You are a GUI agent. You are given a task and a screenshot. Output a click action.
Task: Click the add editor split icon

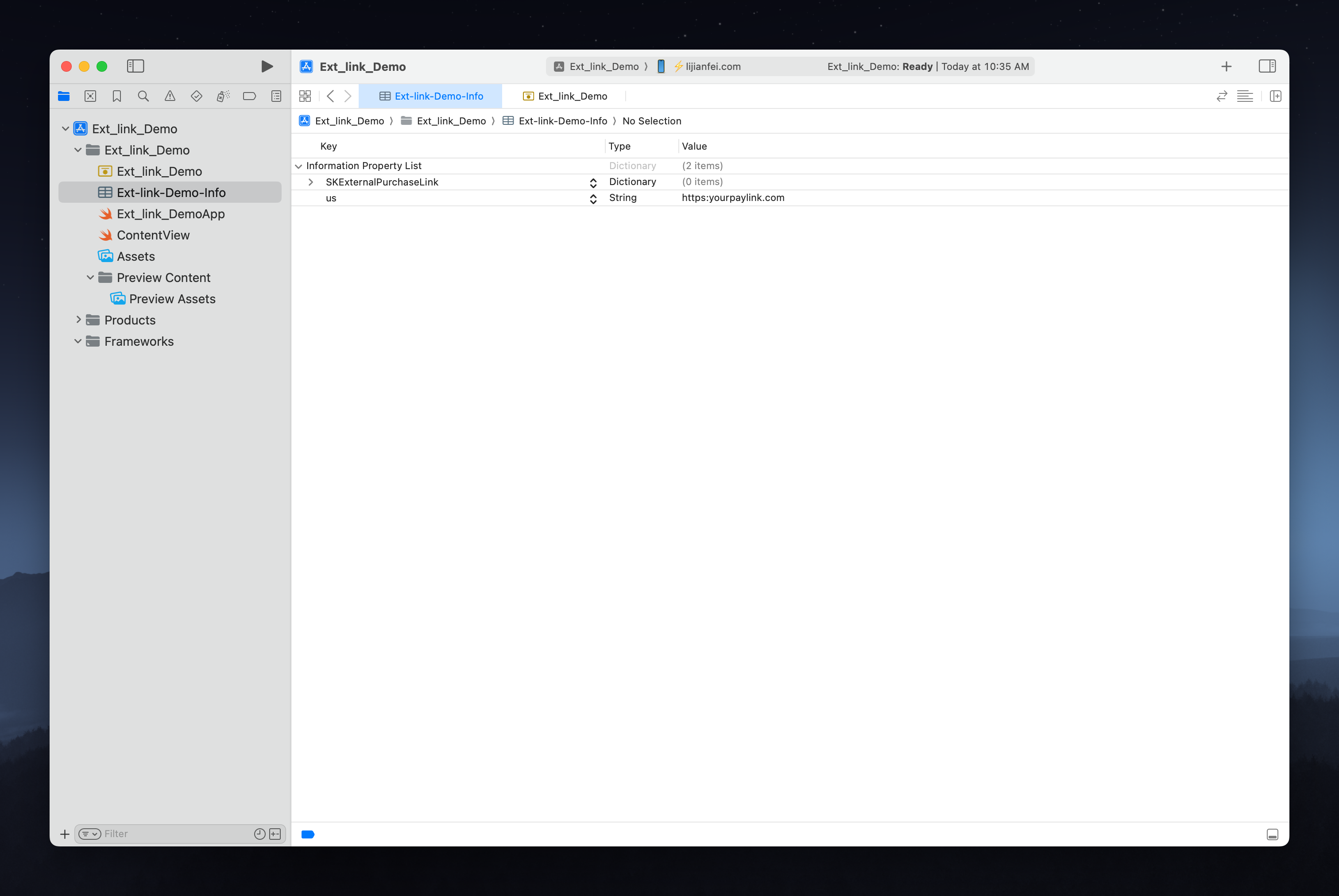[1275, 96]
